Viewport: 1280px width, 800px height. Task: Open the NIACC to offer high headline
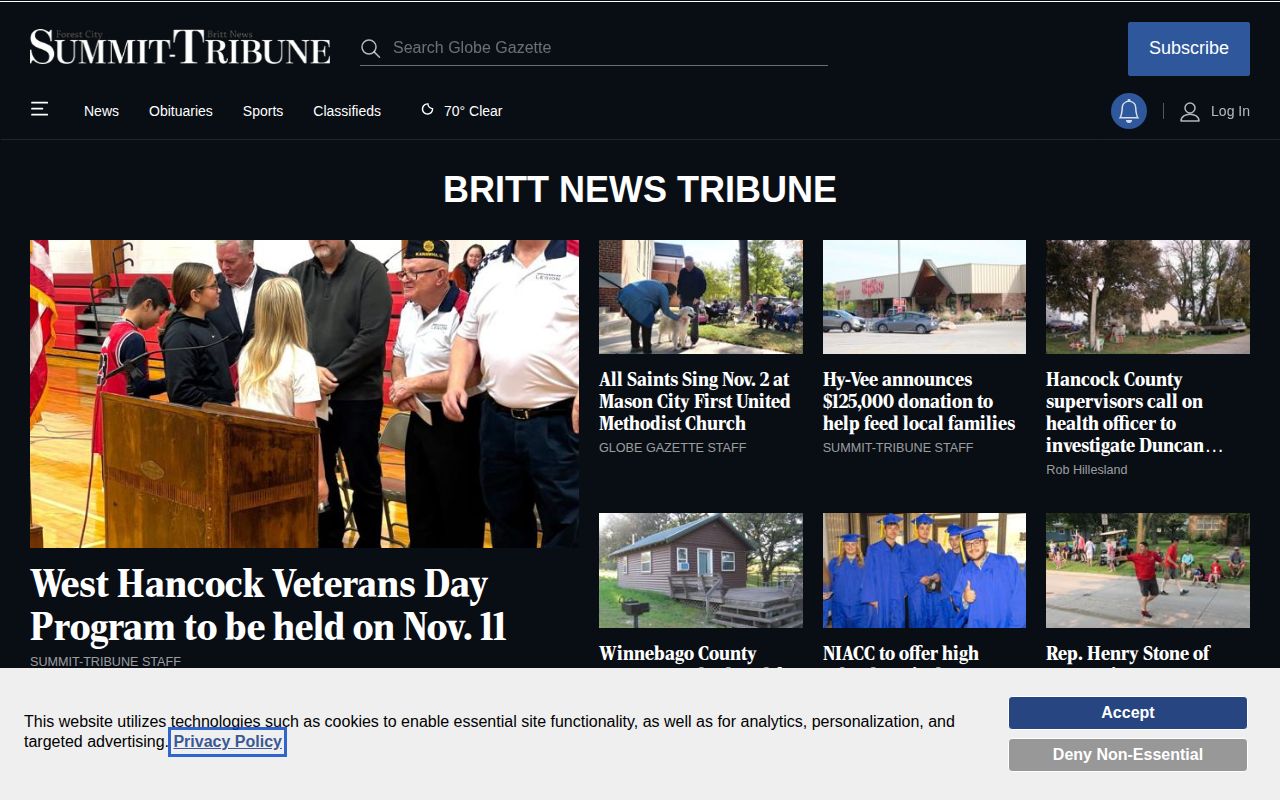click(901, 654)
